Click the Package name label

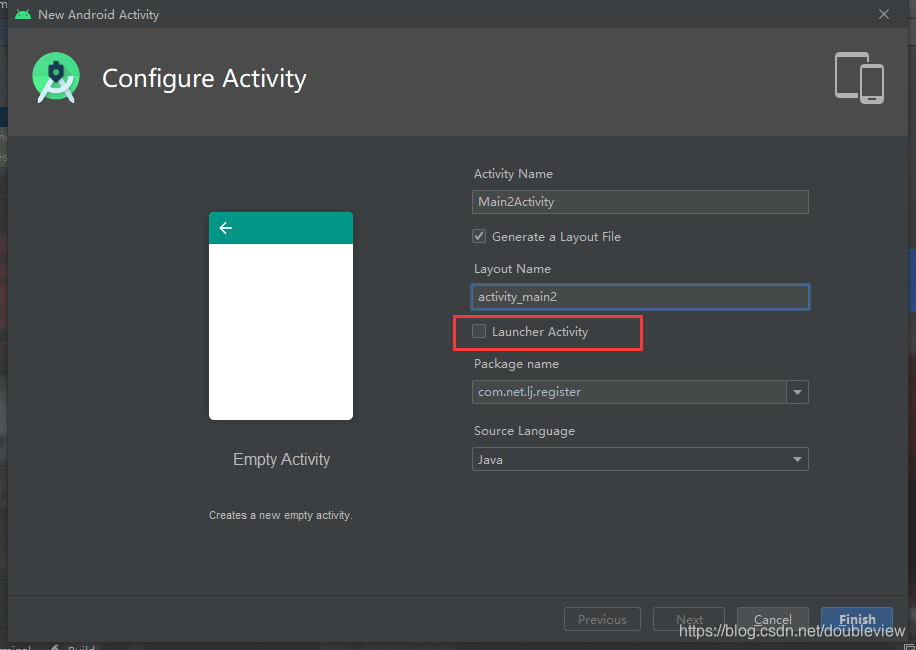516,364
